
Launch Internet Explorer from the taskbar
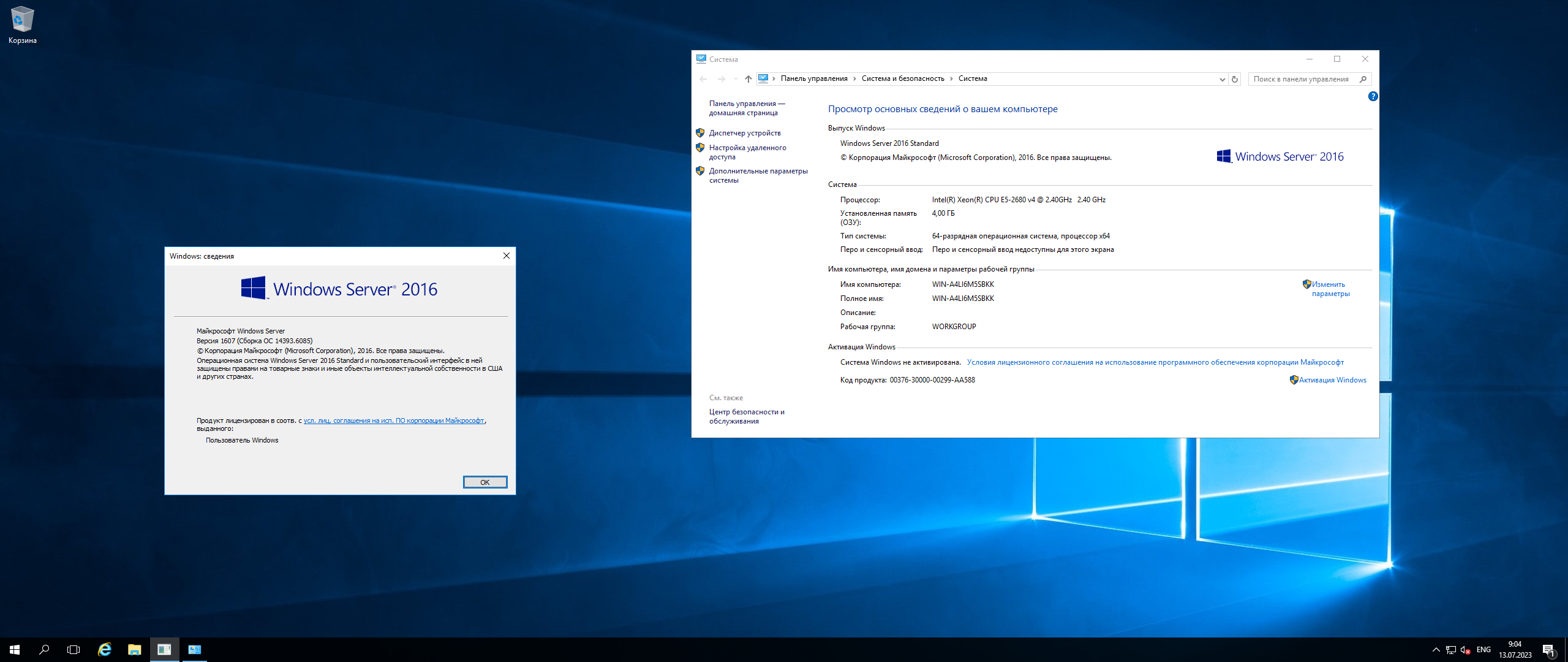pyautogui.click(x=105, y=650)
